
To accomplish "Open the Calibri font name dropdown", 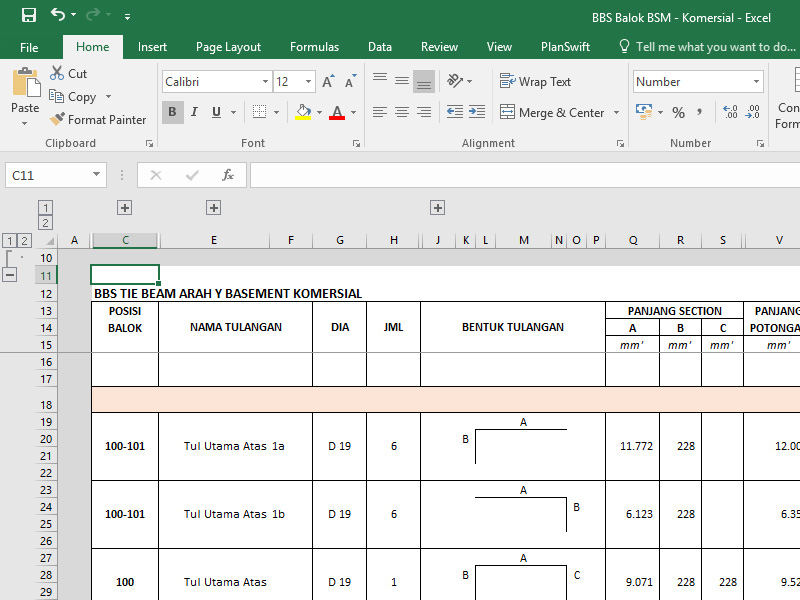I will pyautogui.click(x=265, y=81).
